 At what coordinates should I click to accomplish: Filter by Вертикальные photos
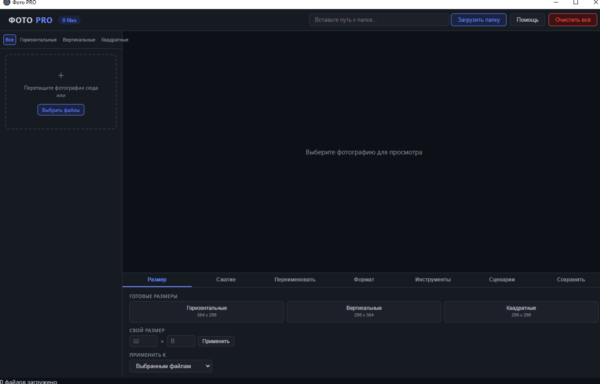(79, 40)
